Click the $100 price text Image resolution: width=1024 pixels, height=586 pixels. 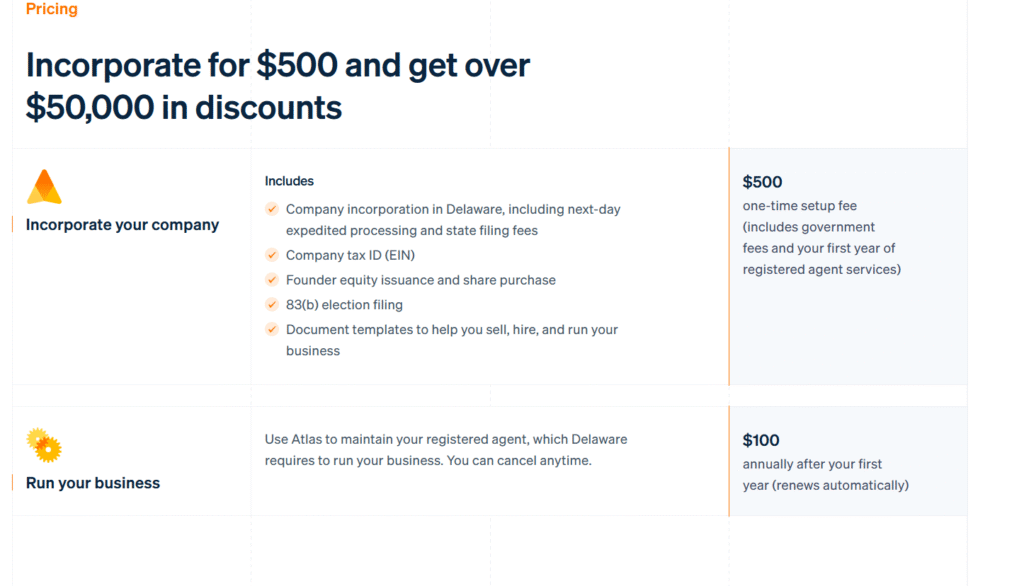pyautogui.click(x=761, y=440)
